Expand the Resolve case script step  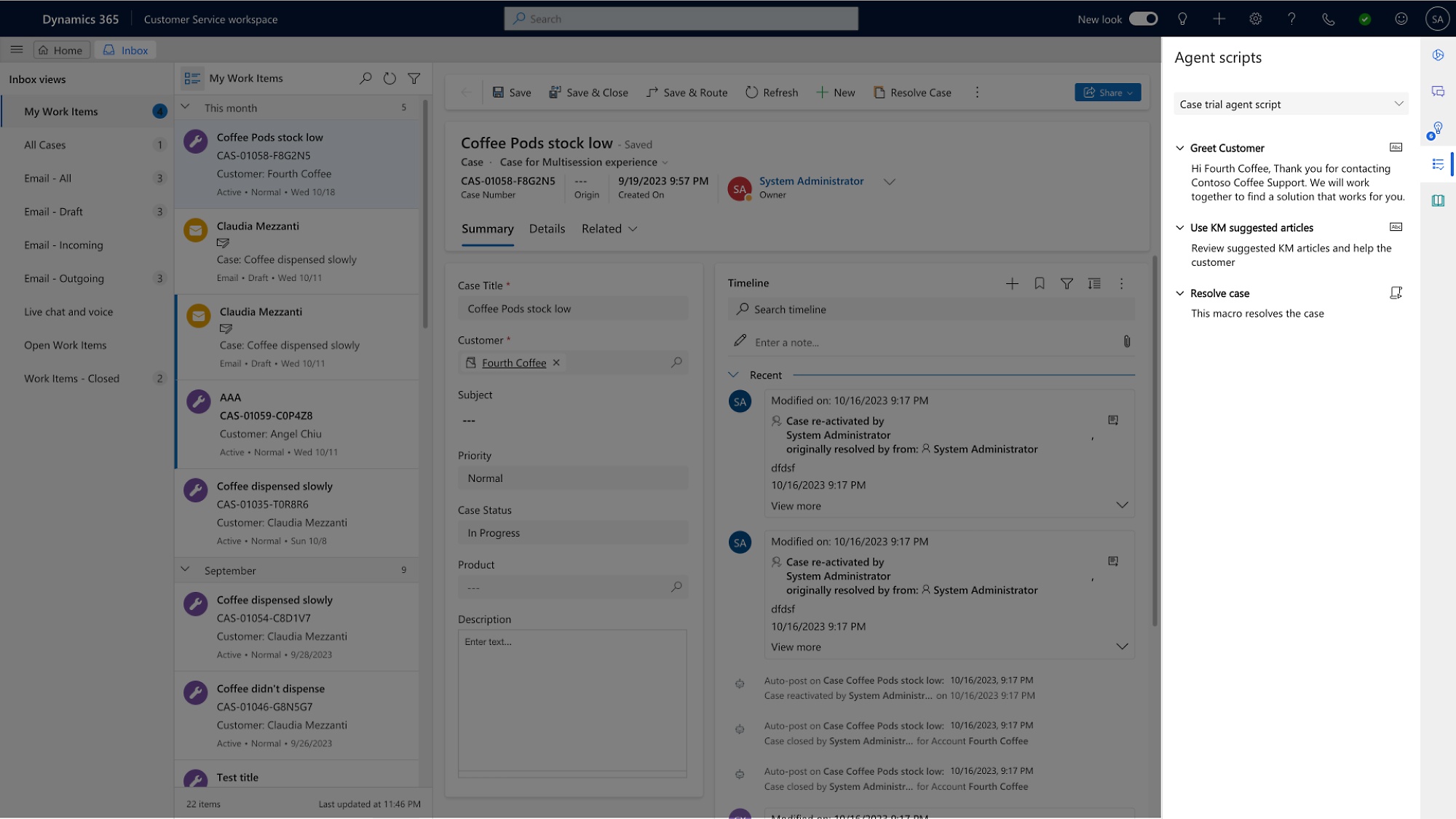click(x=1180, y=293)
